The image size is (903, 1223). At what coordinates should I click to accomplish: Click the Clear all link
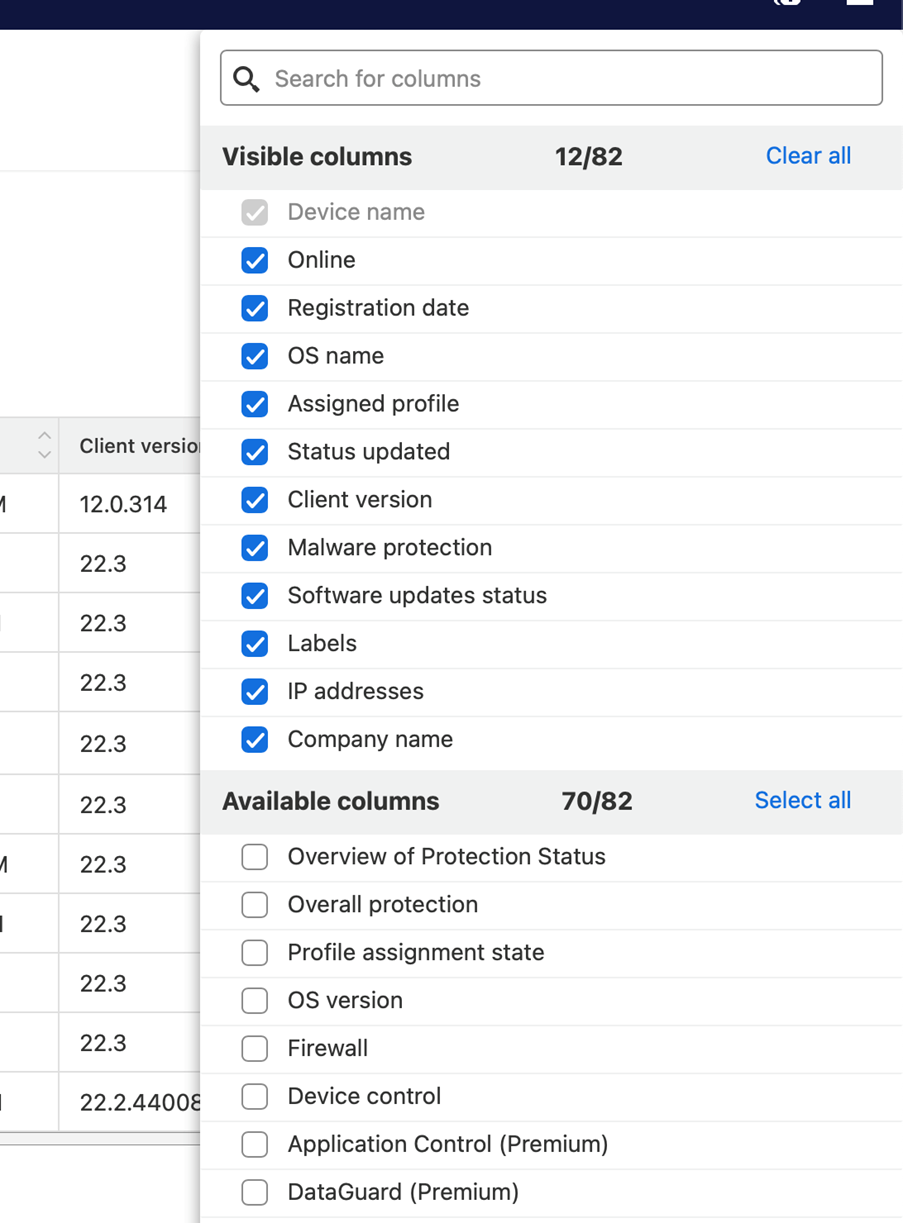[x=808, y=156]
